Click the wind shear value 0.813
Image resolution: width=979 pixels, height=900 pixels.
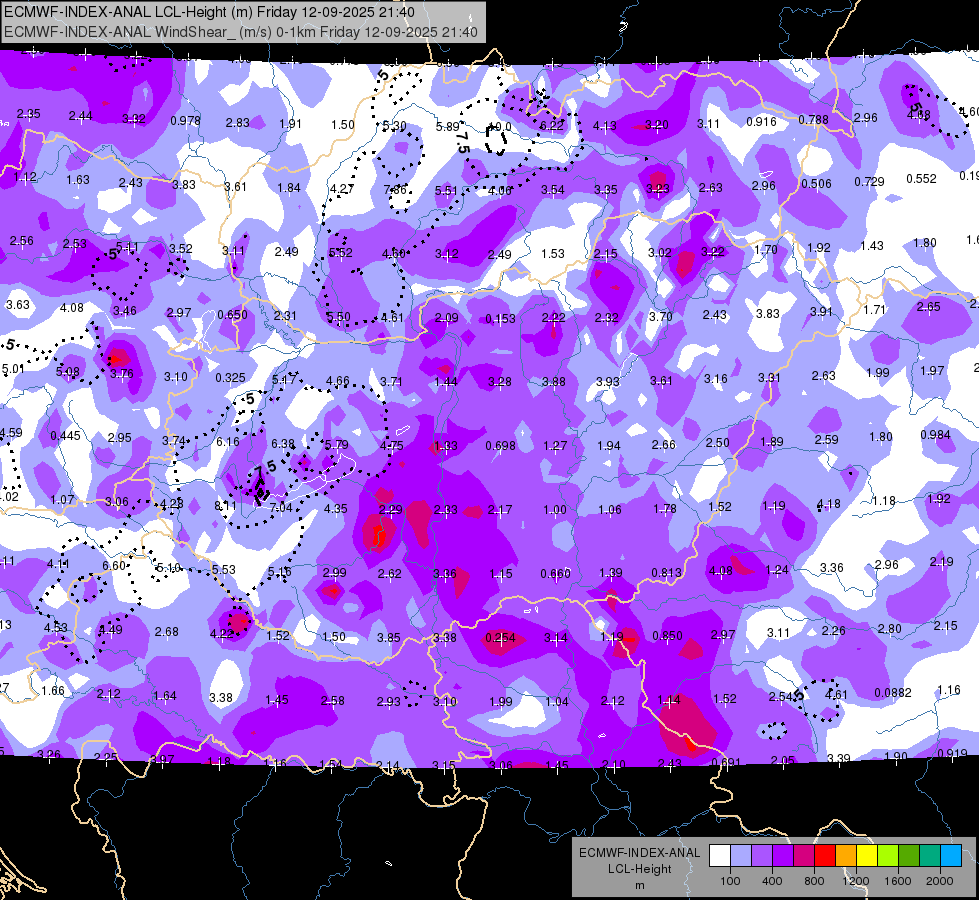coord(666,573)
